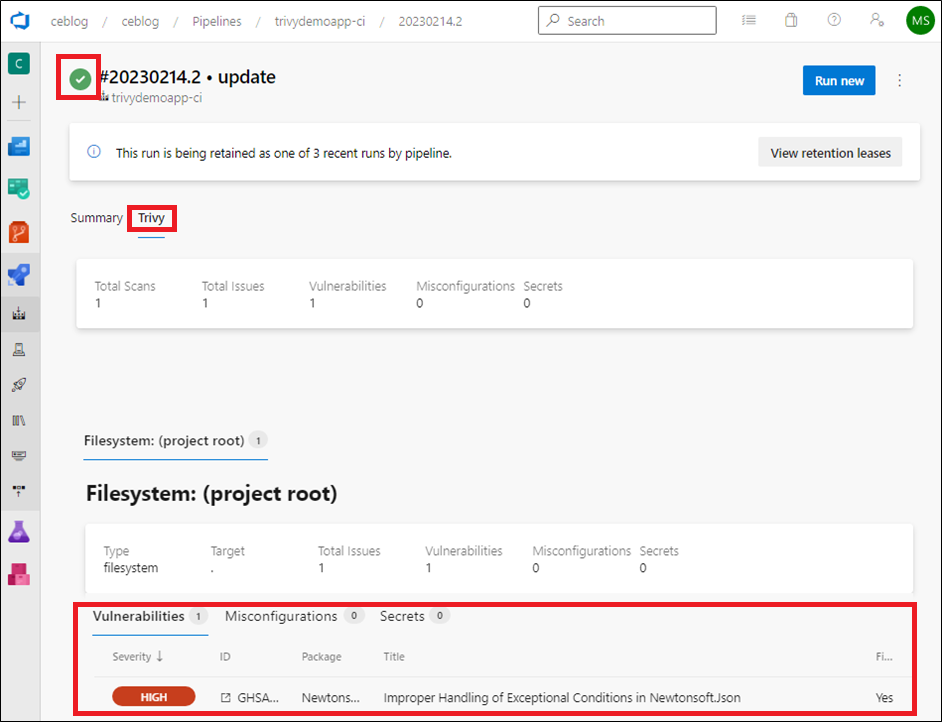This screenshot has height=722, width=942.
Task: Open the 20230214.2 breadcrumb link
Action: click(x=430, y=22)
